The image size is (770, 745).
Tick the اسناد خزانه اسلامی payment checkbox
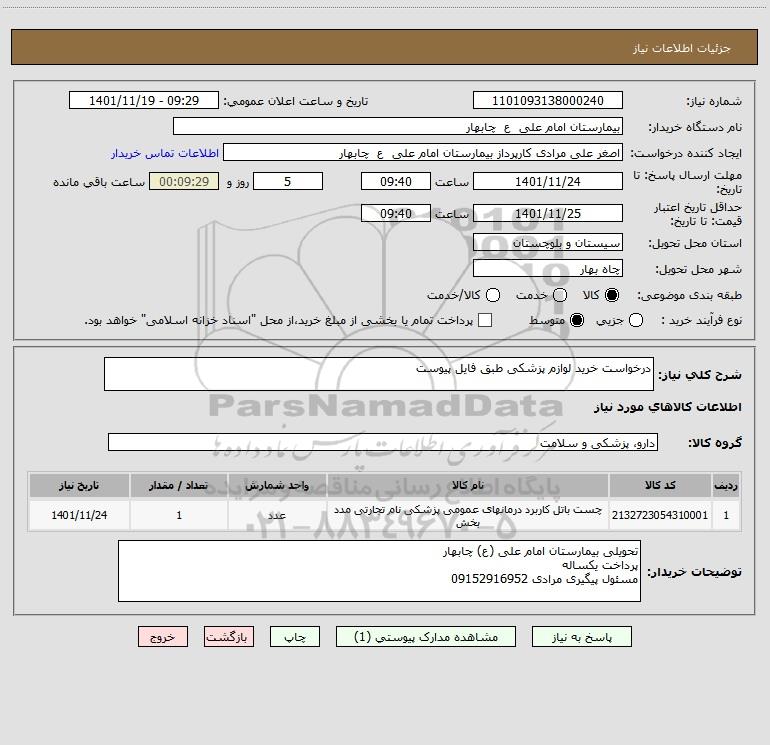tap(485, 320)
